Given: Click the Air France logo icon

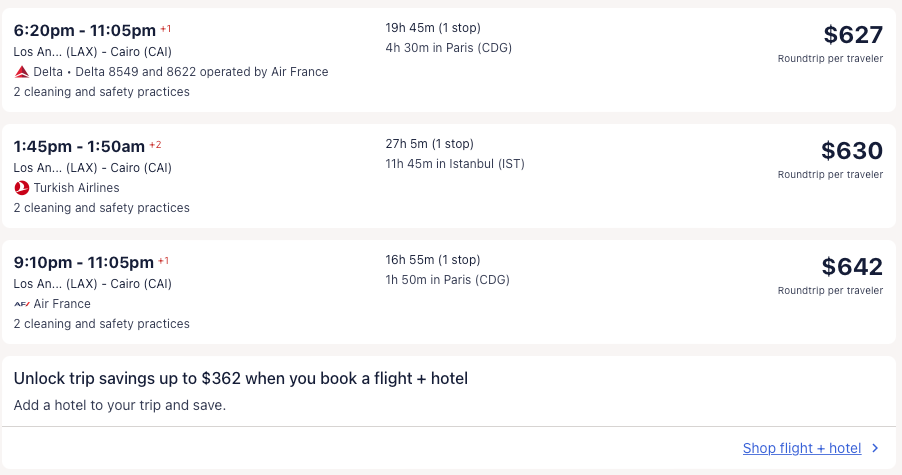Looking at the screenshot, I should coord(22,304).
